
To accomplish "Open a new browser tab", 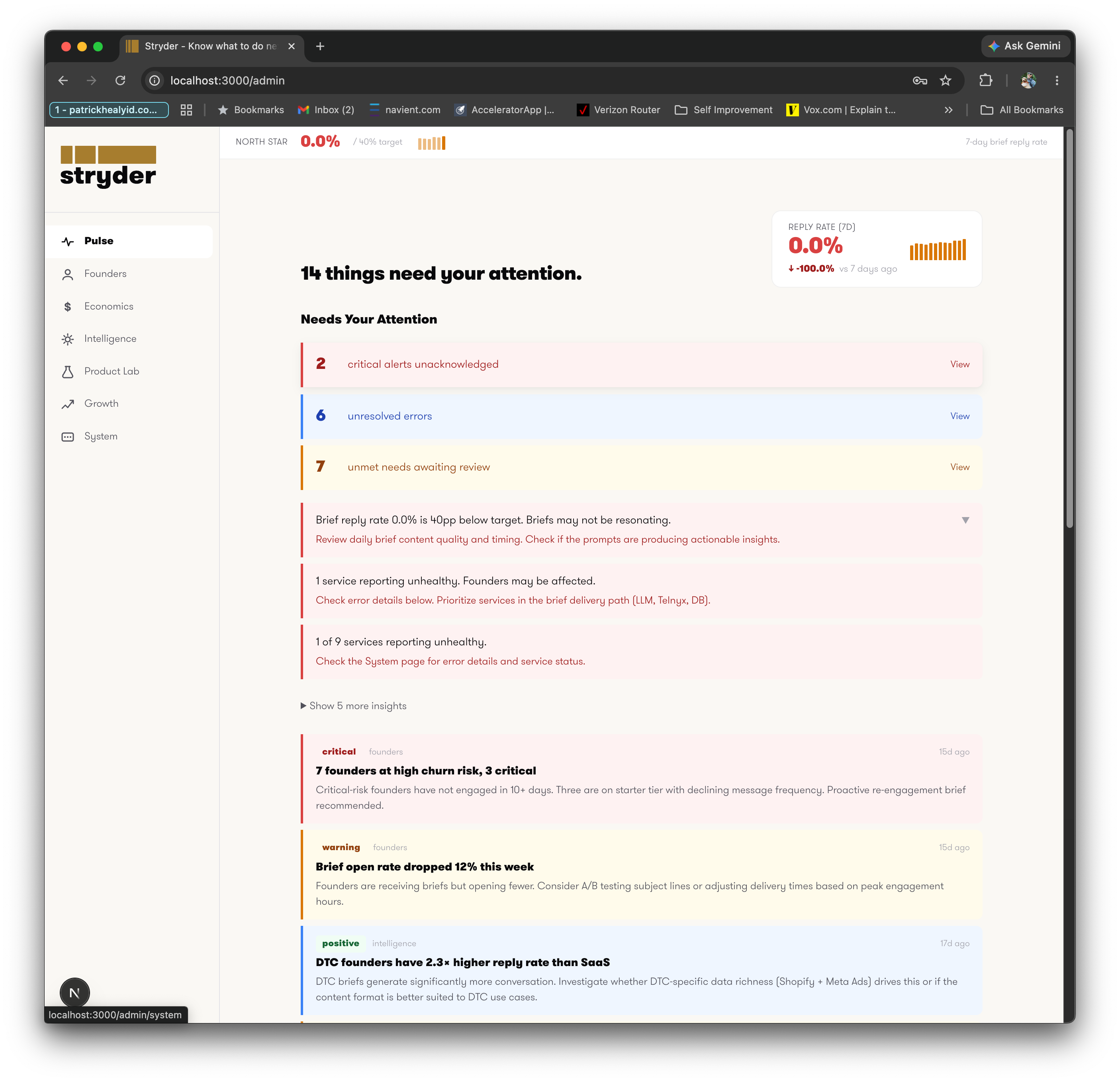I will click(x=320, y=46).
